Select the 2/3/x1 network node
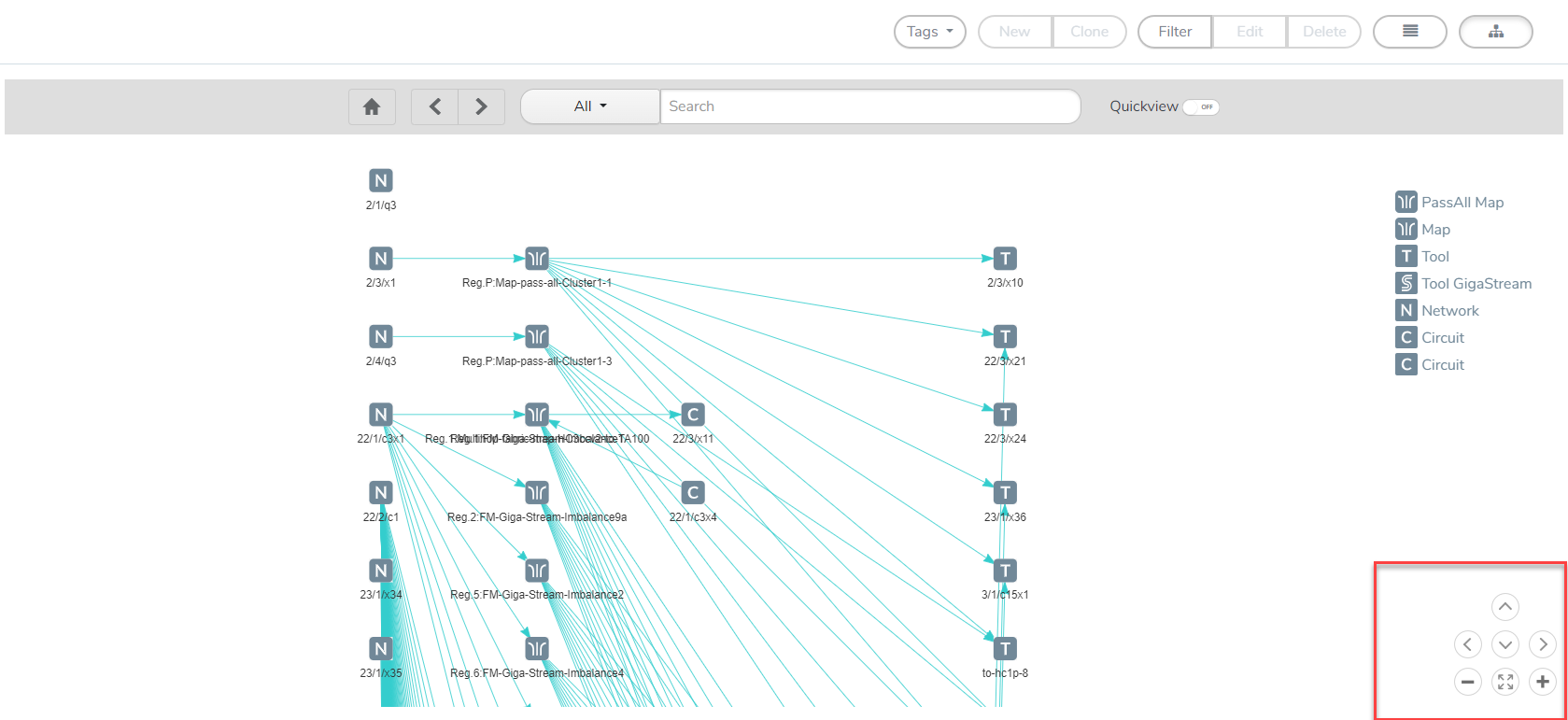 380,259
